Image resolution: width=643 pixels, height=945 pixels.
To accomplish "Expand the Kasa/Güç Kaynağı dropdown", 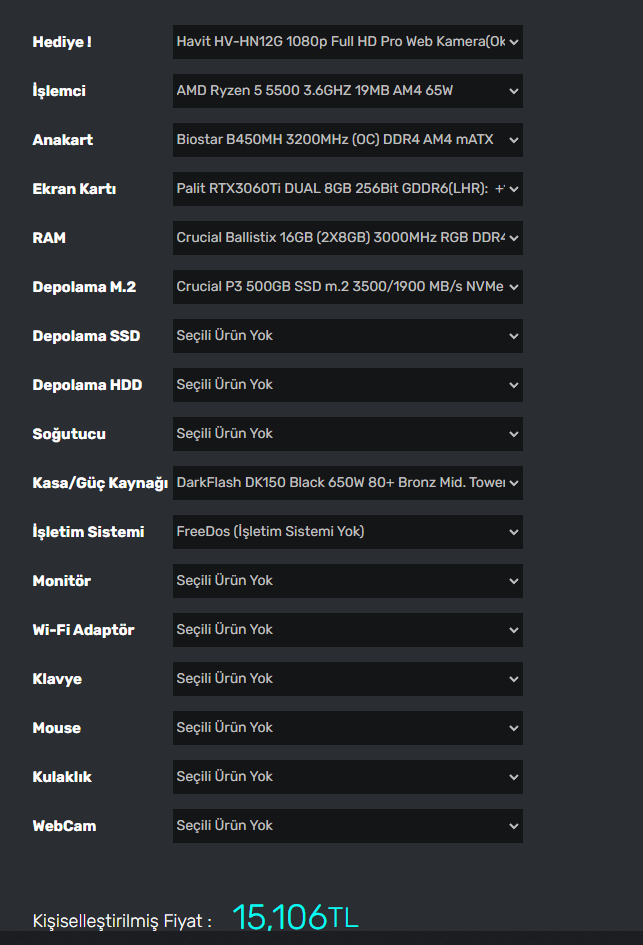I will click(347, 483).
